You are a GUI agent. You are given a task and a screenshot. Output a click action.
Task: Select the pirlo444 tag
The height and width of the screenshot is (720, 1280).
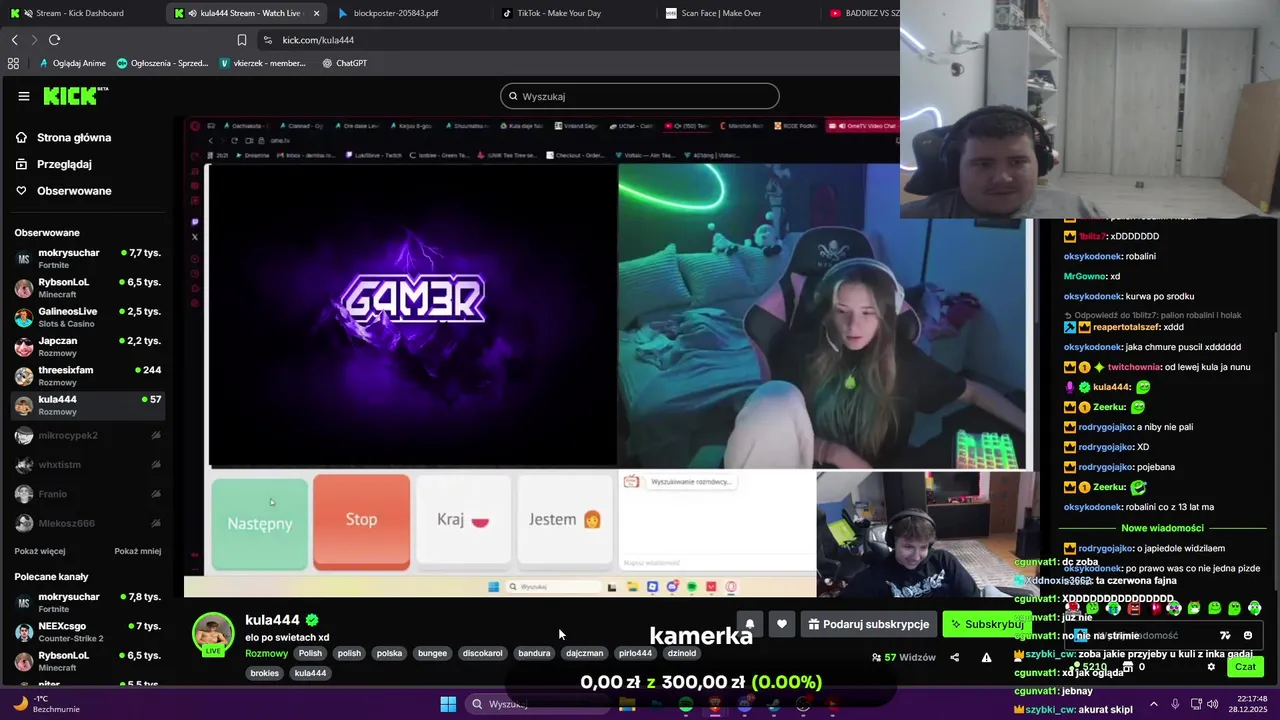pyautogui.click(x=635, y=653)
